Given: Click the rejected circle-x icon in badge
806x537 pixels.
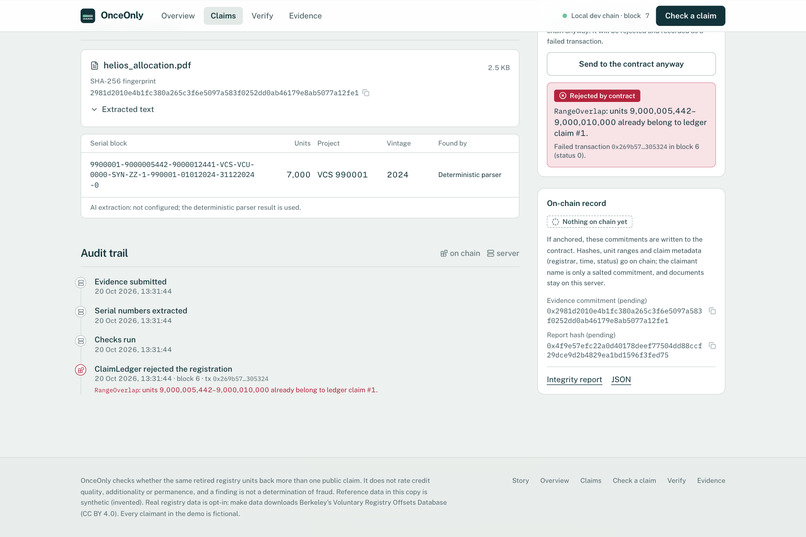Looking at the screenshot, I should [x=562, y=96].
